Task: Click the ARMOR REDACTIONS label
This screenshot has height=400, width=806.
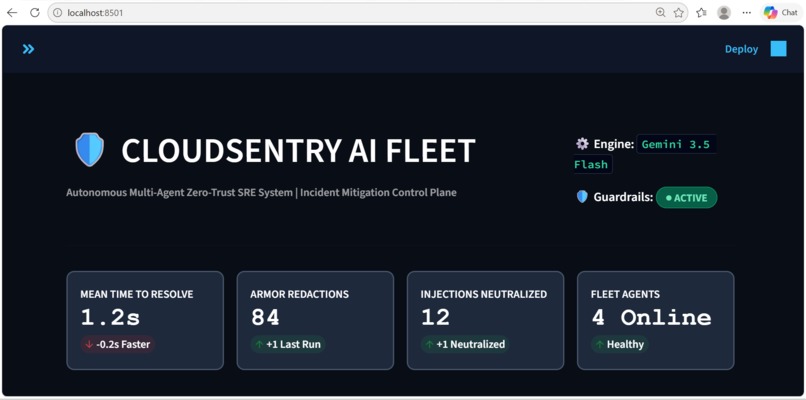Action: click(x=299, y=295)
